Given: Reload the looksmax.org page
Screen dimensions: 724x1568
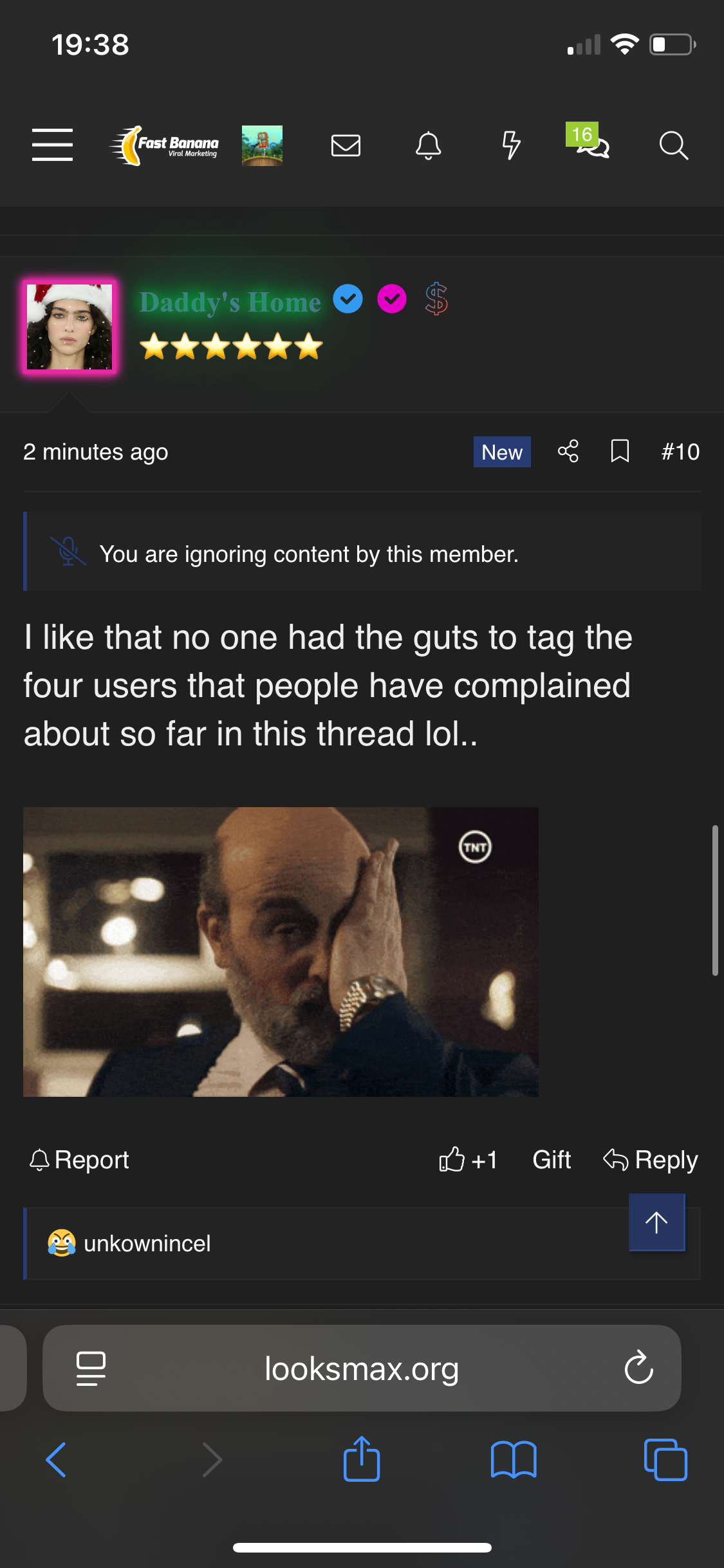Looking at the screenshot, I should click(638, 1368).
